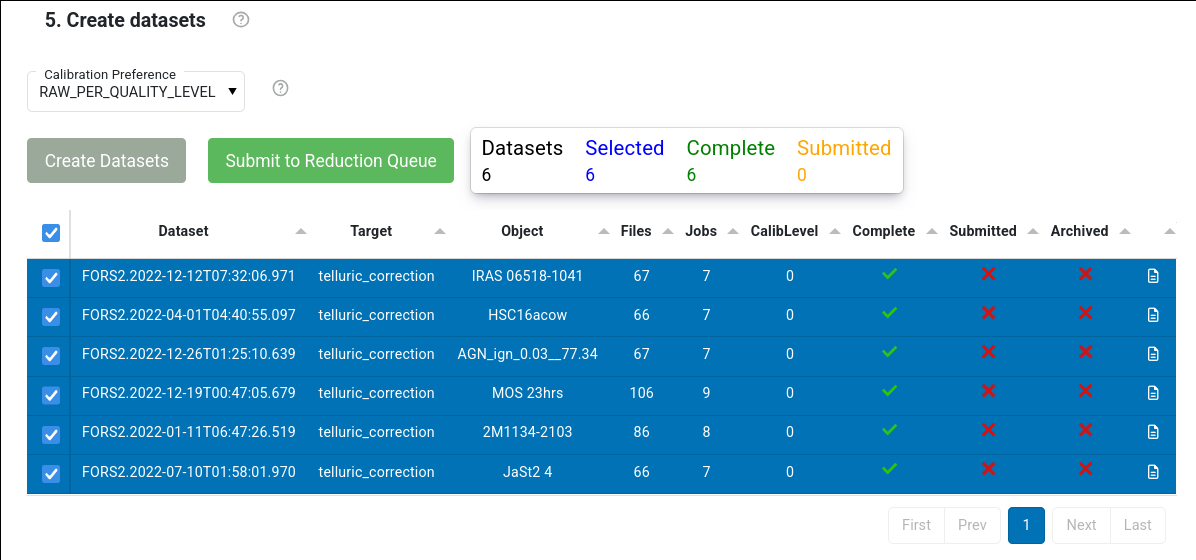Open document icon for 2M1134-2103 row

pyautogui.click(x=1153, y=432)
